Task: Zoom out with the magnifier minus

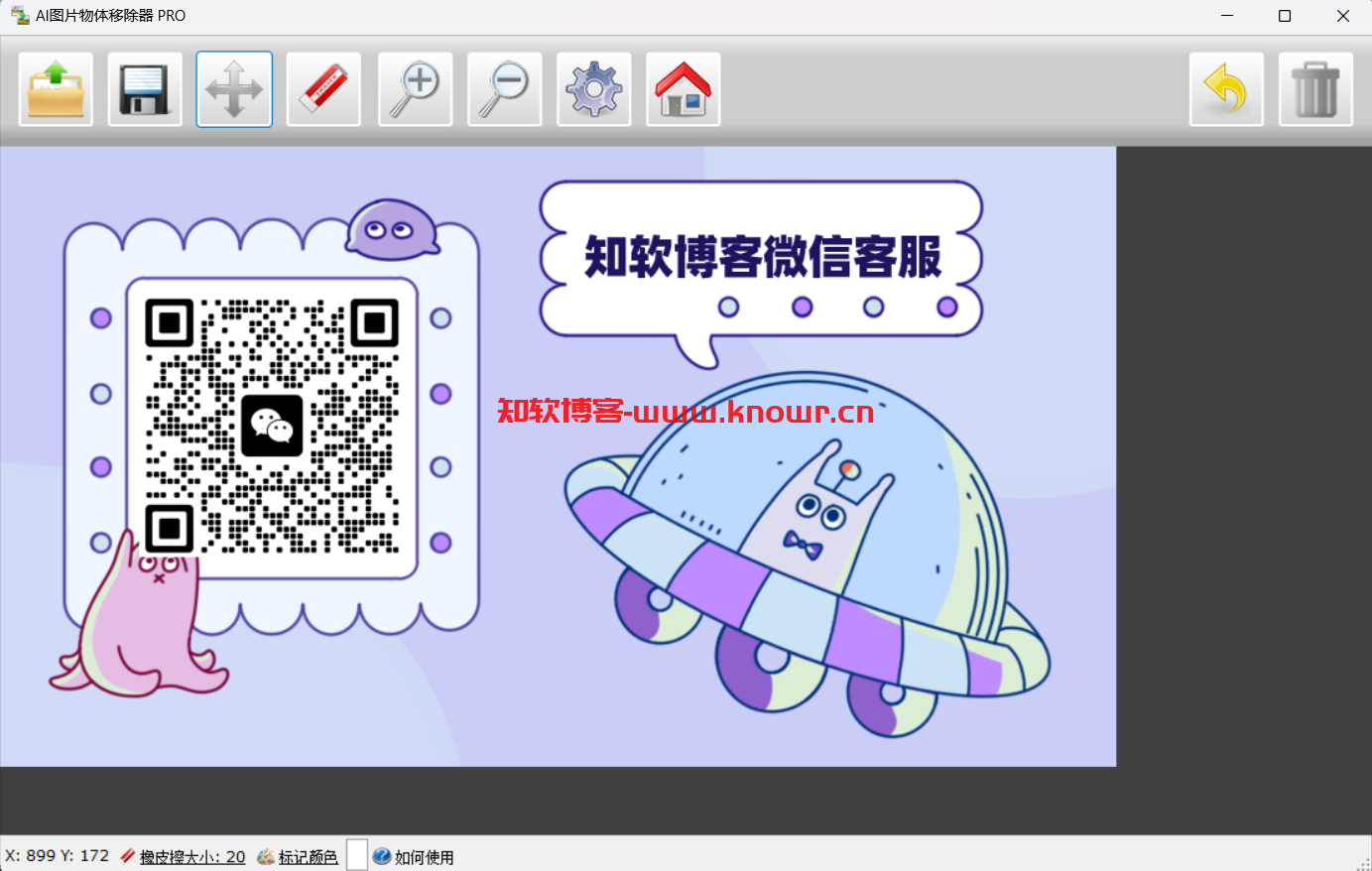Action: (504, 89)
